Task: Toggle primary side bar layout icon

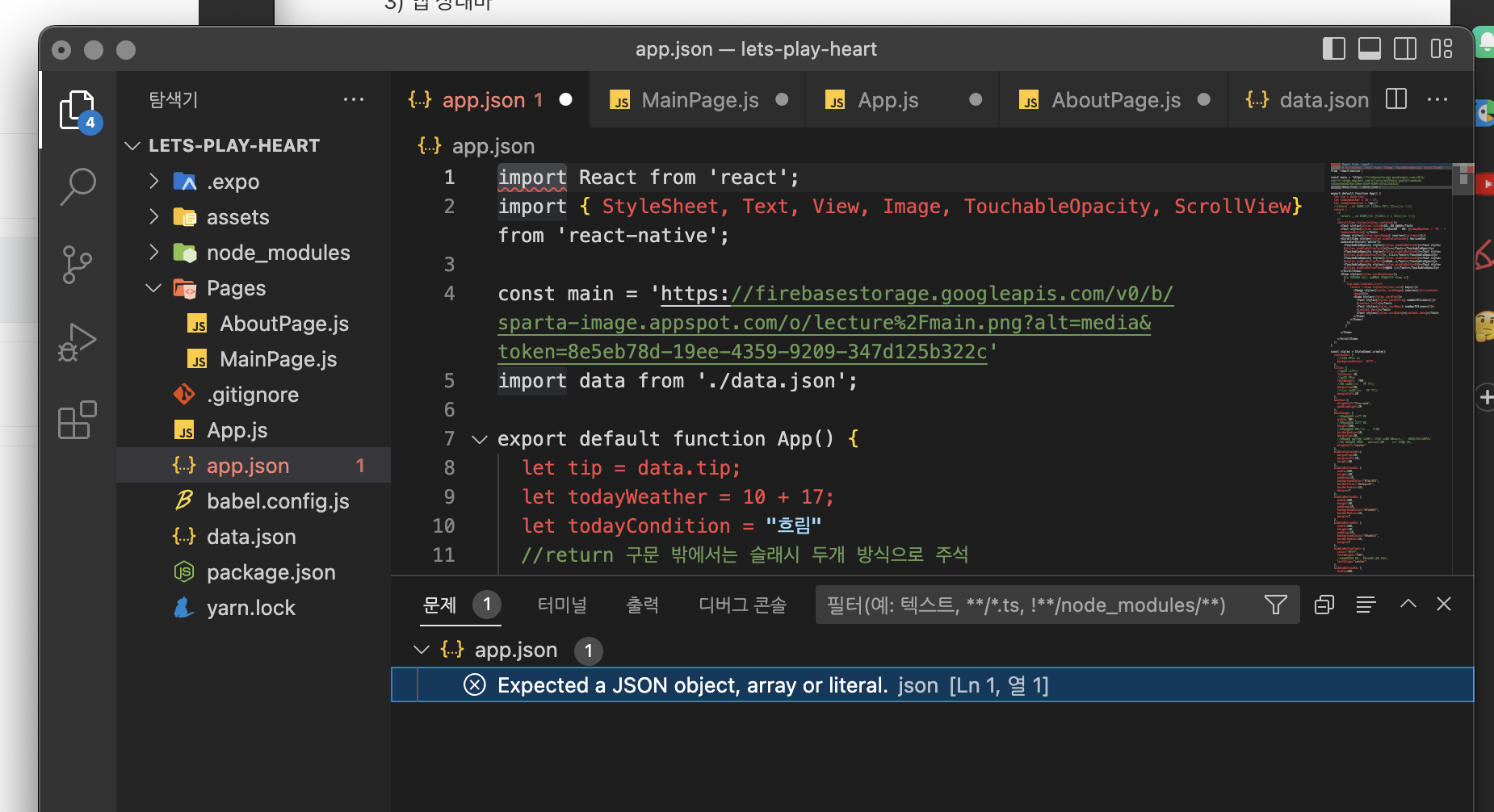Action: pyautogui.click(x=1333, y=49)
